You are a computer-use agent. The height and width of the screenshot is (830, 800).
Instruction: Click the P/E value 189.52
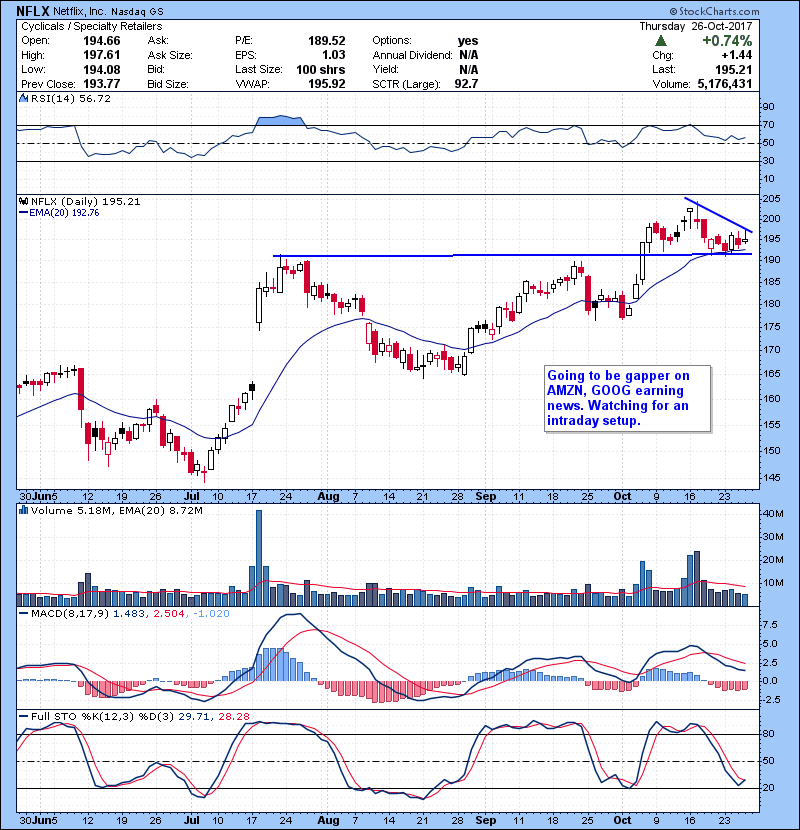coord(327,41)
